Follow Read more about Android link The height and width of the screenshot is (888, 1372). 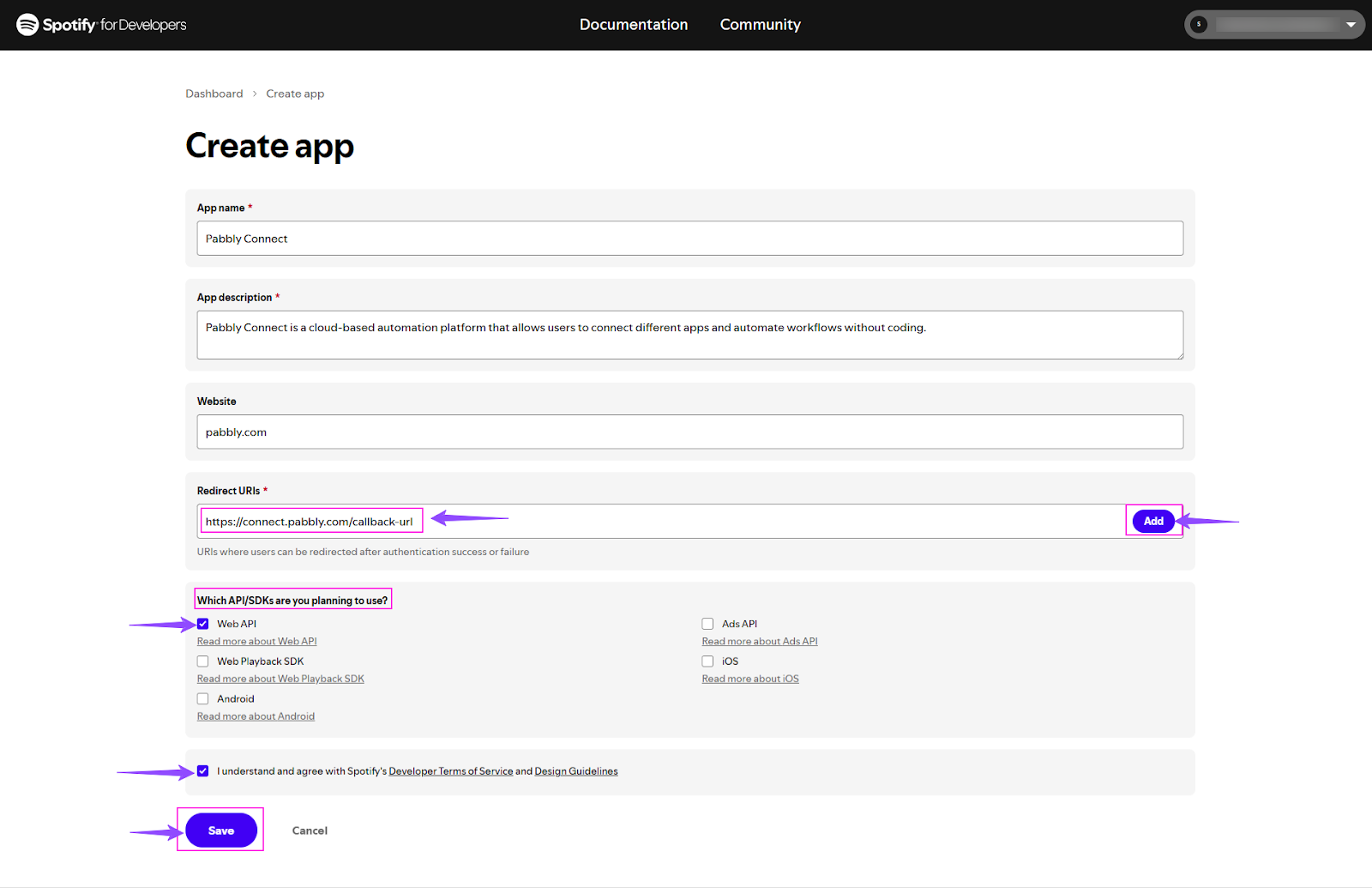256,717
